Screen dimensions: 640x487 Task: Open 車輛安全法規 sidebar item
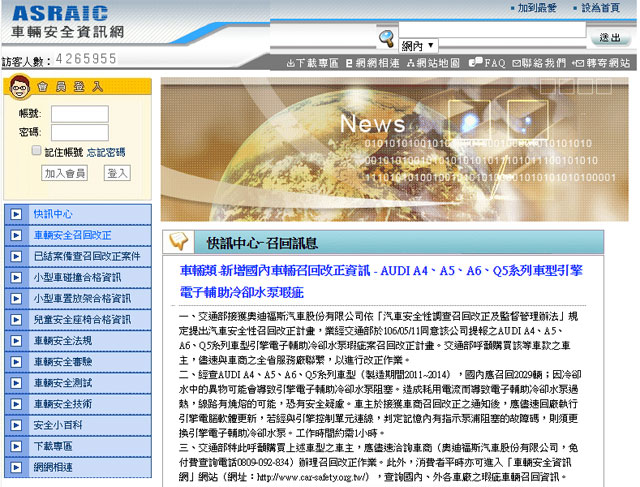point(62,341)
